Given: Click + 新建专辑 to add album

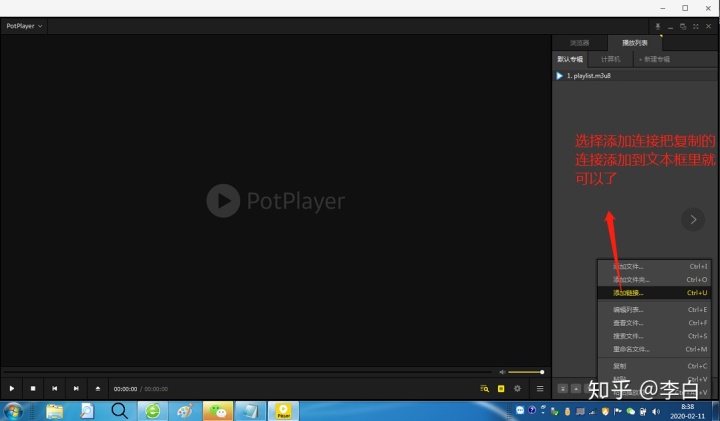Looking at the screenshot, I should tap(654, 59).
